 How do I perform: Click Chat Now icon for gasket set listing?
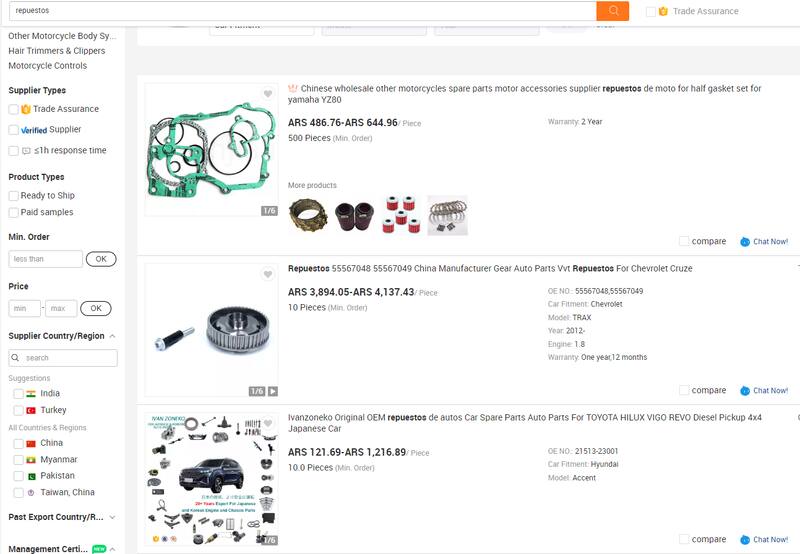click(x=745, y=242)
